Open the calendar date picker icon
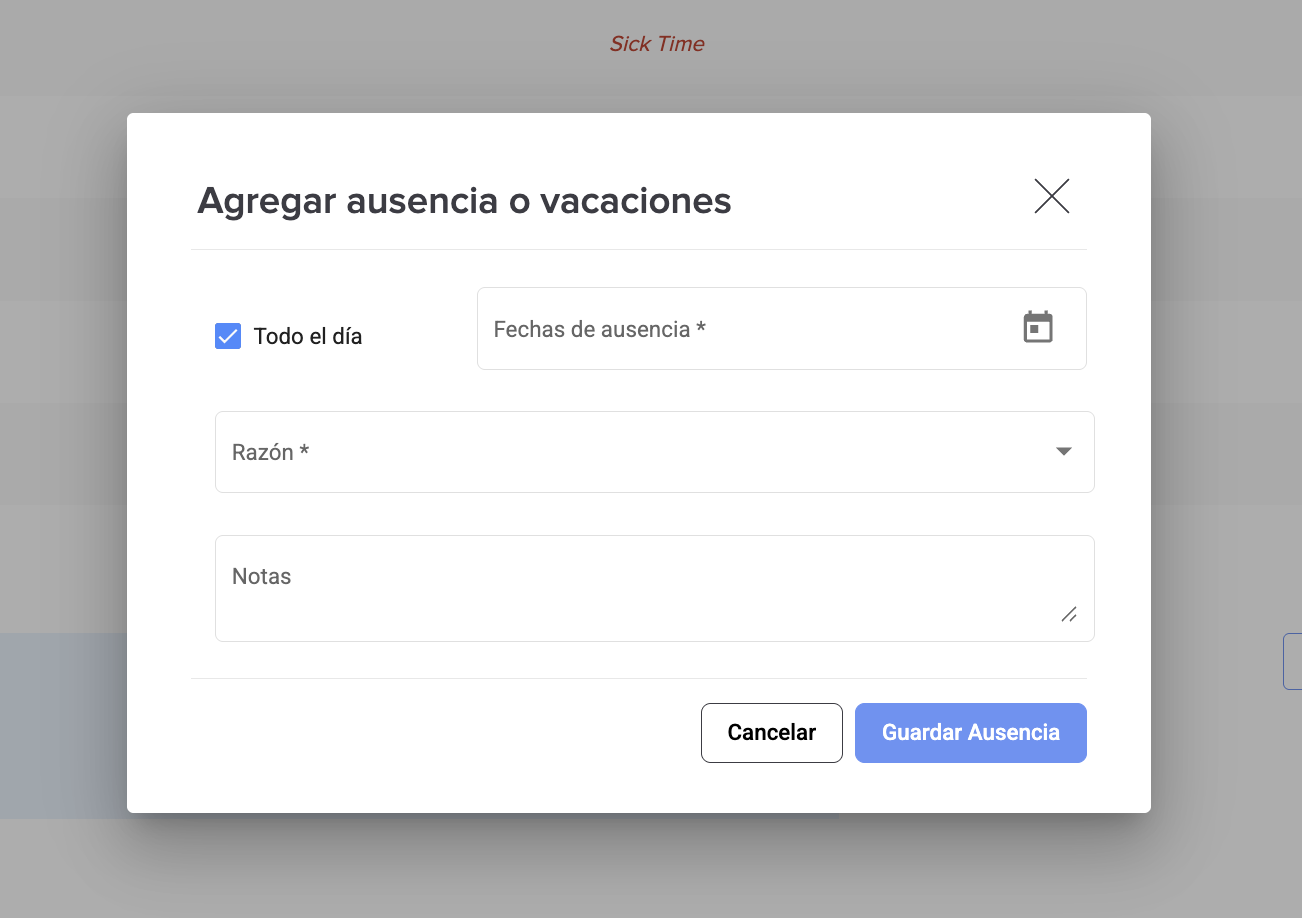This screenshot has width=1302, height=918. coord(1038,327)
